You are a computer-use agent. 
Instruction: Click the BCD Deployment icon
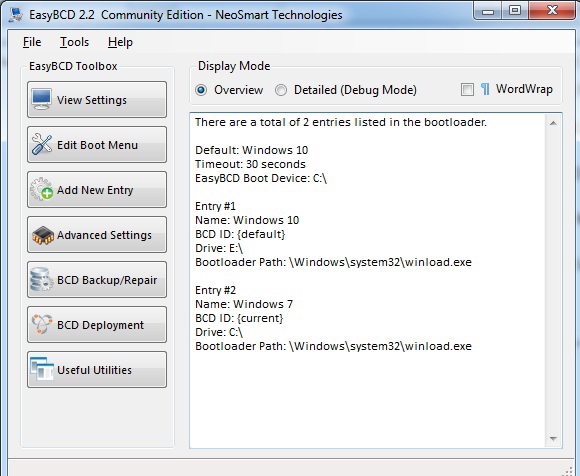[42, 324]
